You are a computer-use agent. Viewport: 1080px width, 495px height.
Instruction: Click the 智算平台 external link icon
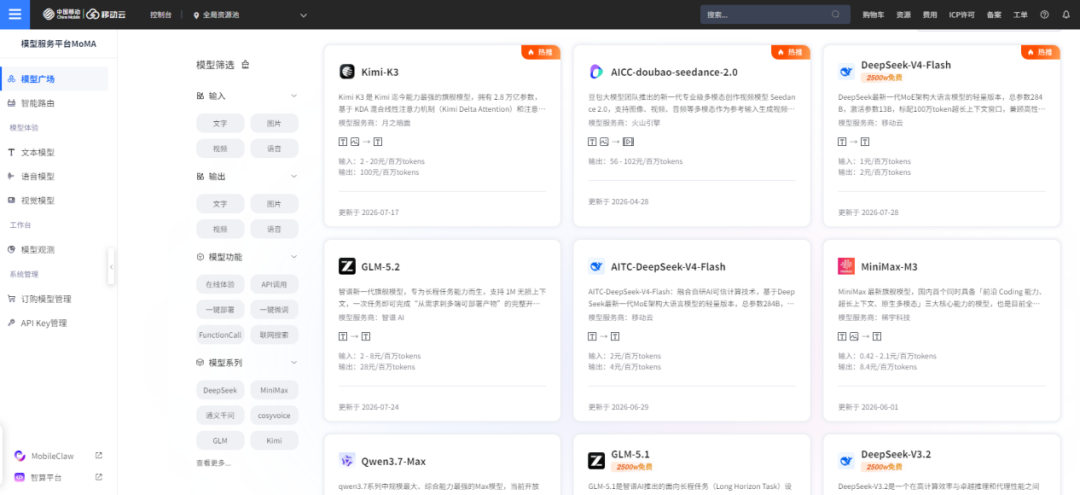(x=98, y=477)
